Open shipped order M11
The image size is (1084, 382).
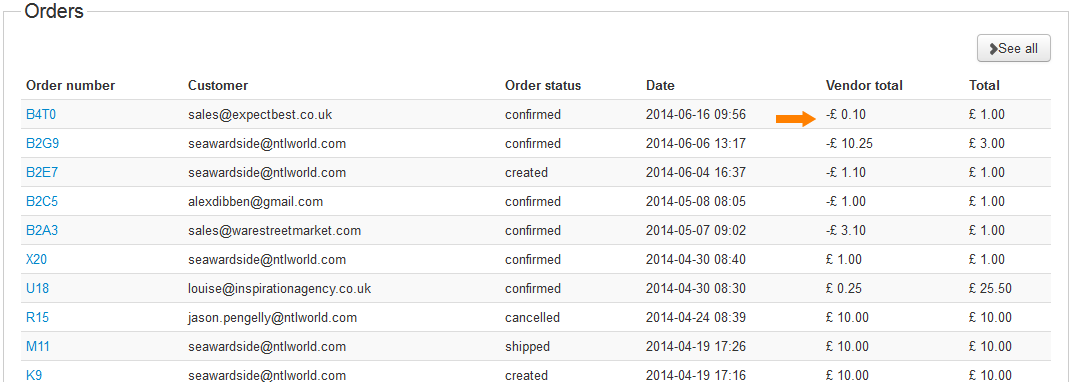pos(38,347)
